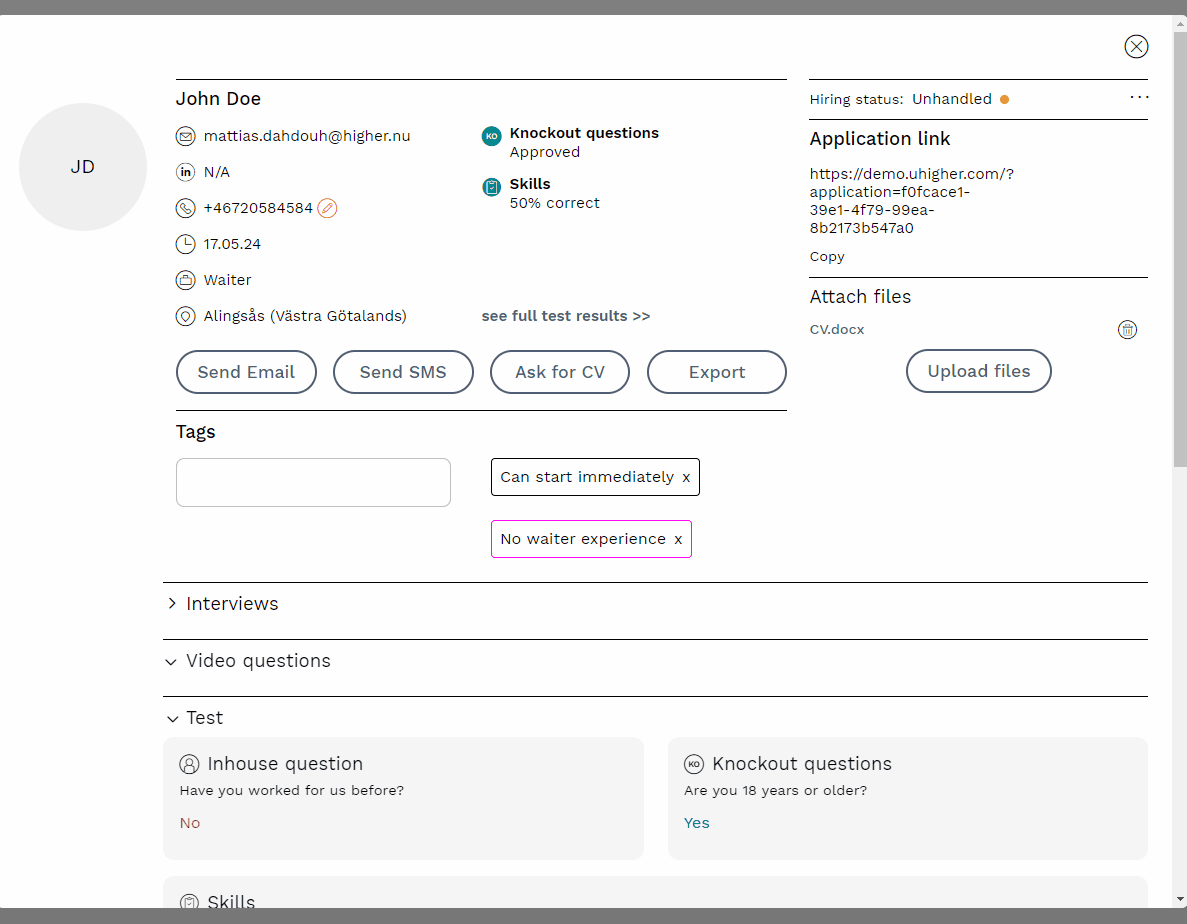Image resolution: width=1187 pixels, height=924 pixels.
Task: Click the location pin icon
Action: [185, 316]
